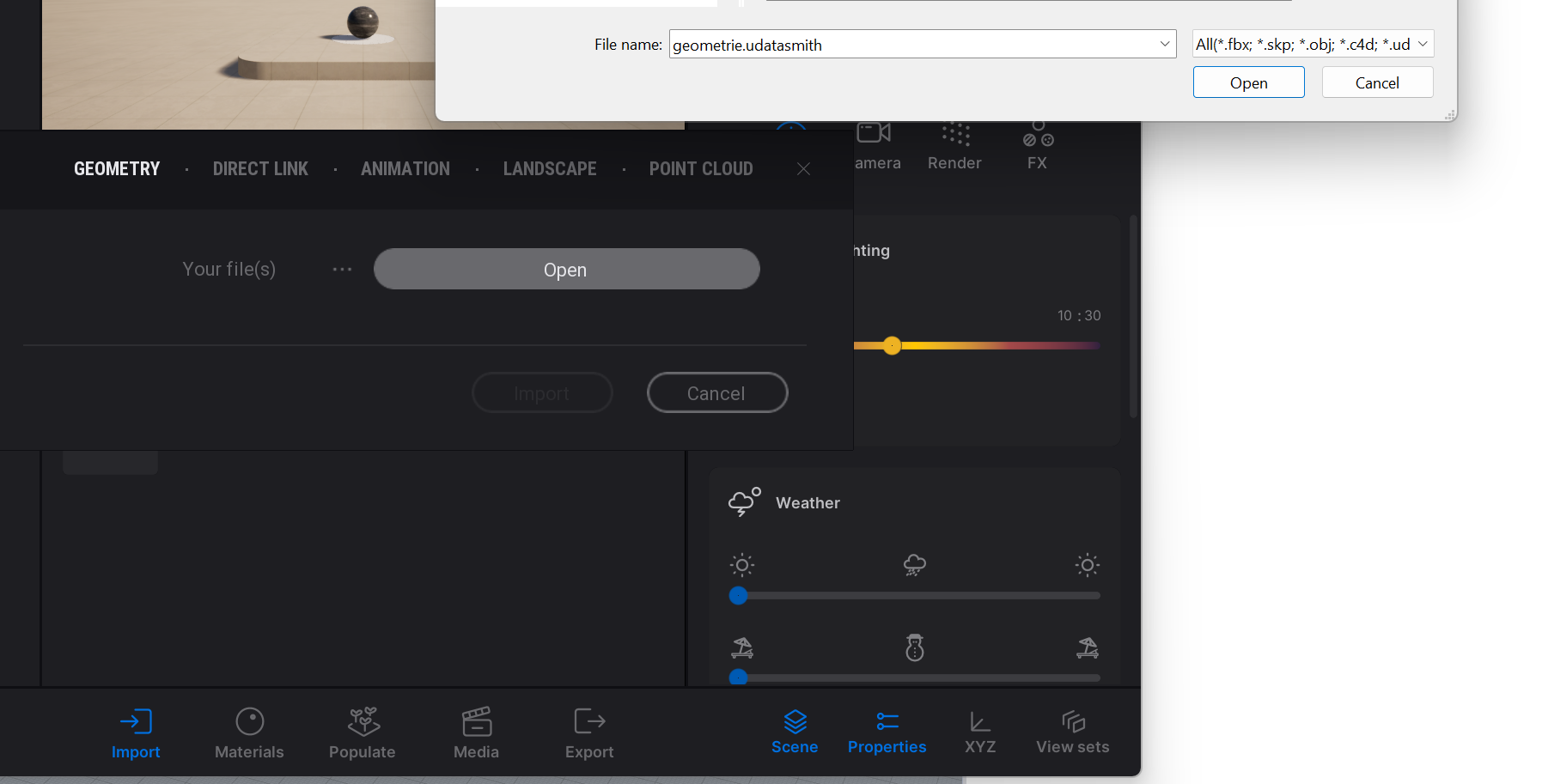Click the time of day slider handle

pos(892,346)
